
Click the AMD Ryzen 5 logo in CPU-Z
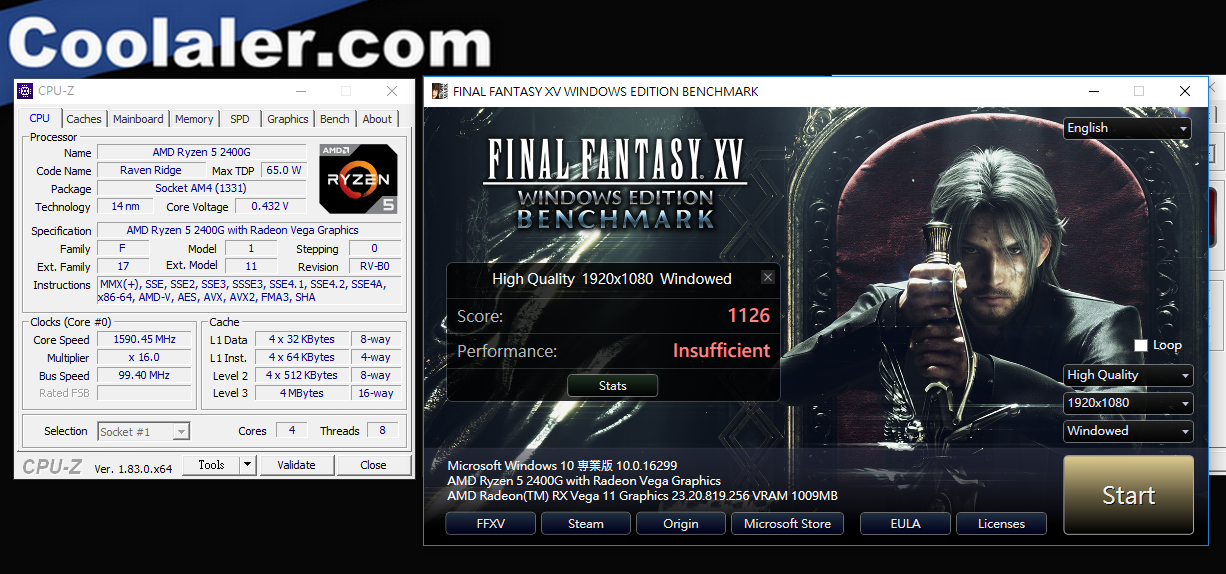tap(360, 180)
